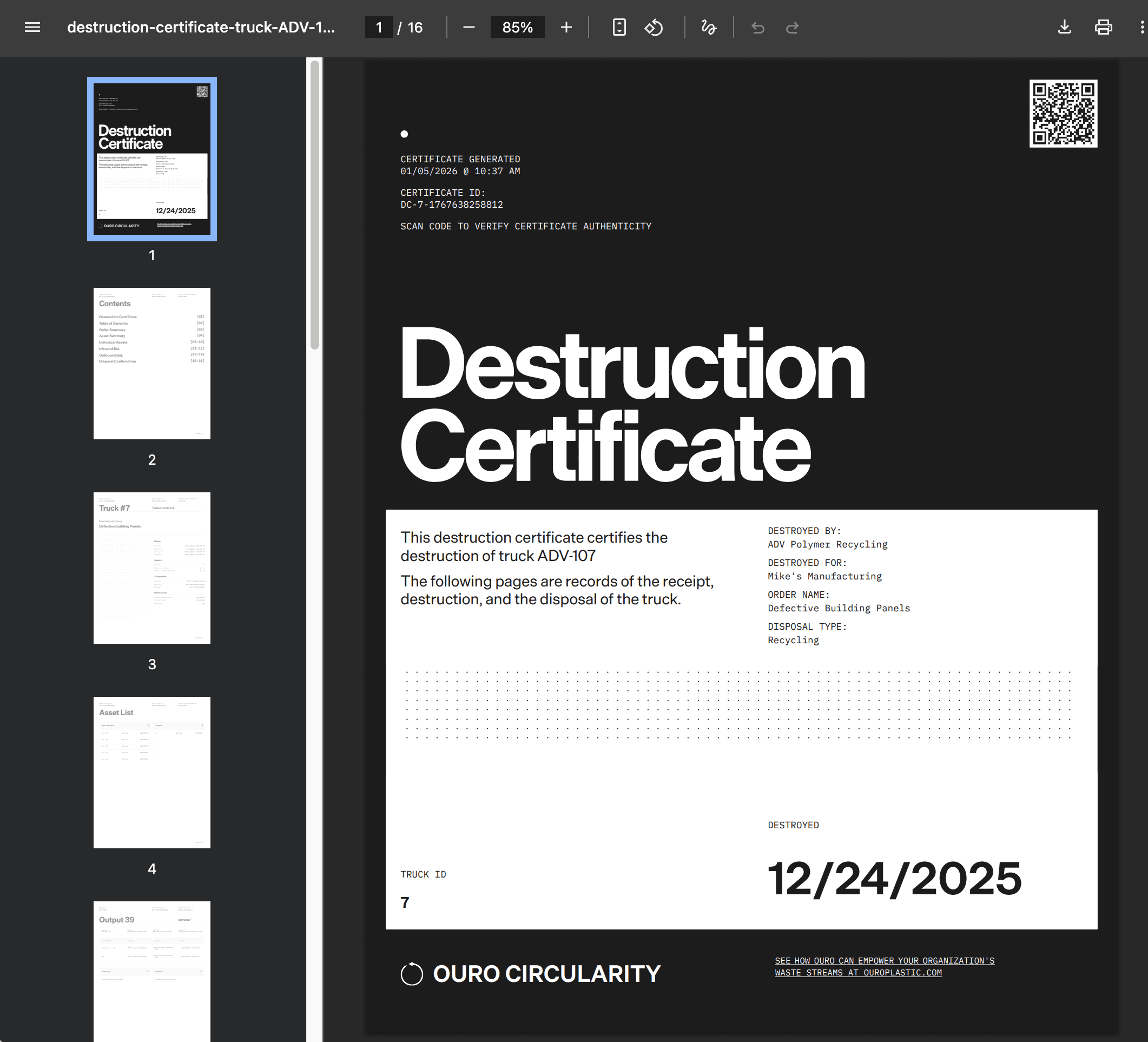
Task: Select page 4 Asset List thumbnail
Action: (x=152, y=772)
